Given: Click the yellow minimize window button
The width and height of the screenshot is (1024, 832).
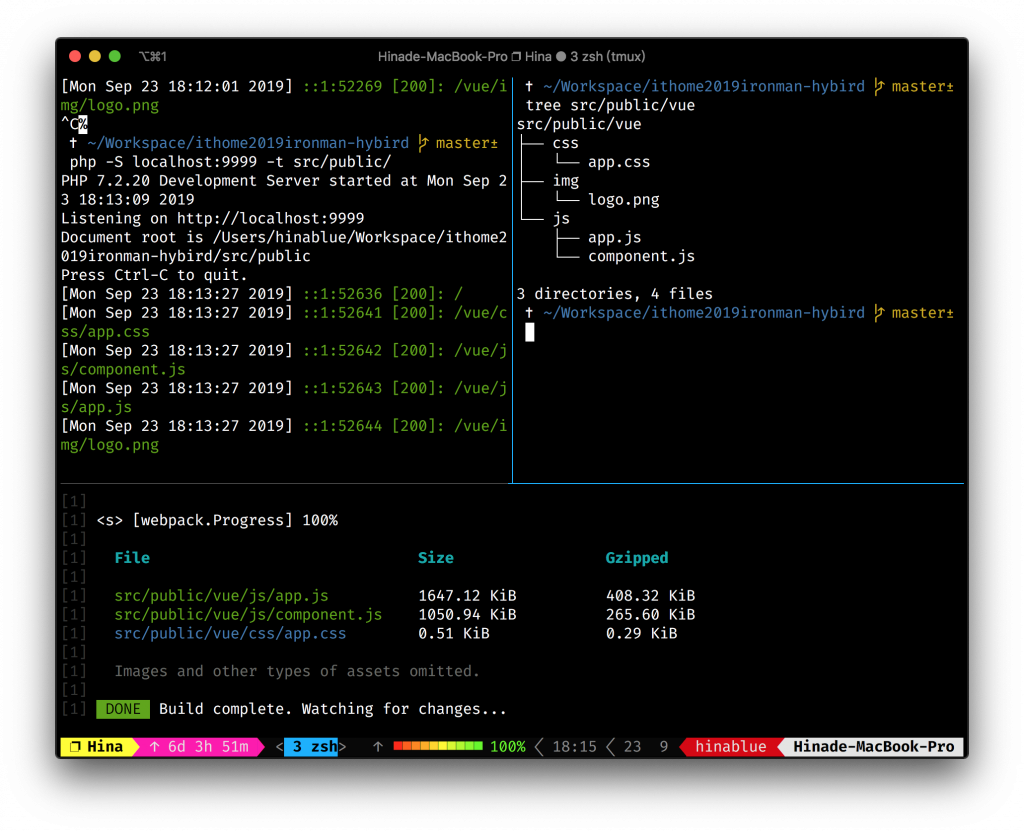Looking at the screenshot, I should pos(95,56).
